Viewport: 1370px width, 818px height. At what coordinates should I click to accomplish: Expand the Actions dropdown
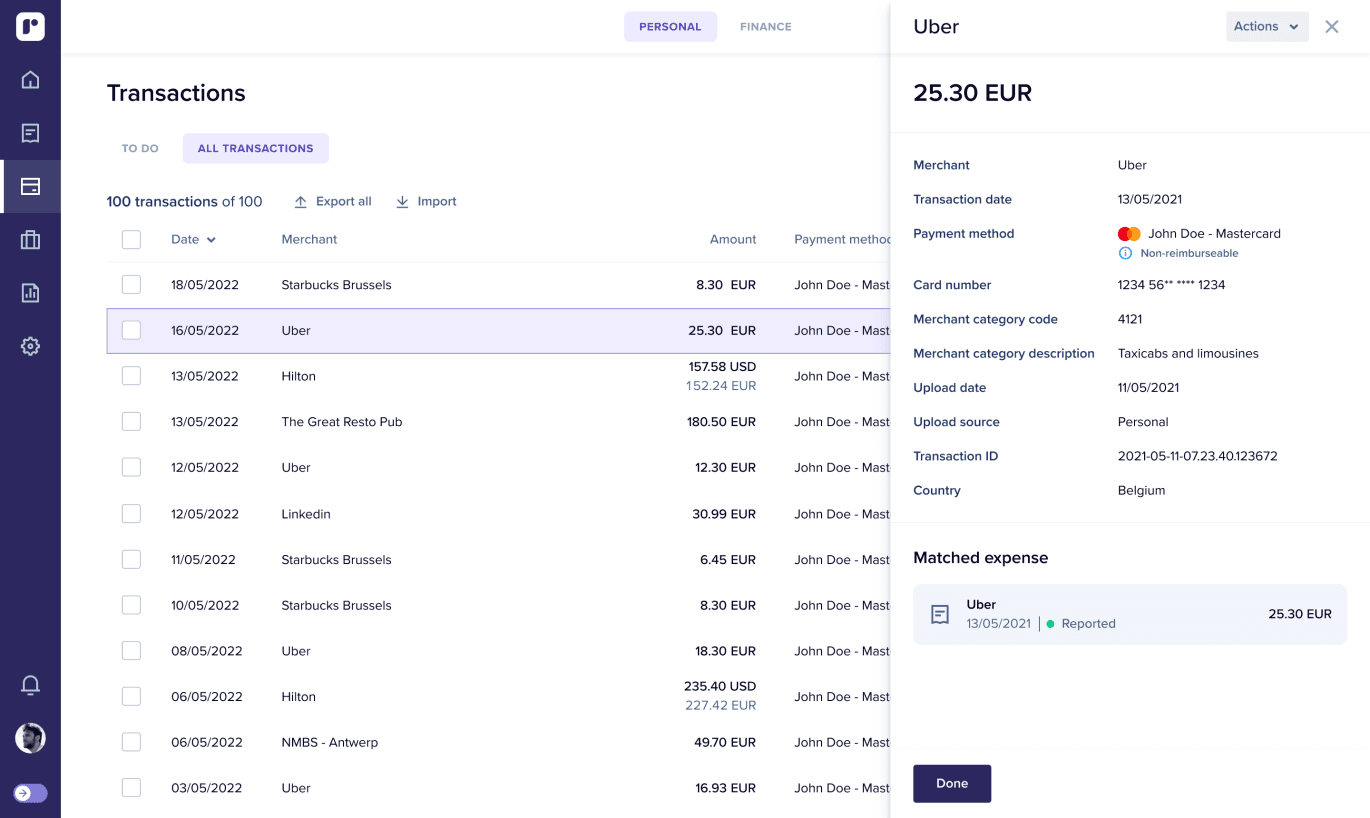pyautogui.click(x=1266, y=27)
